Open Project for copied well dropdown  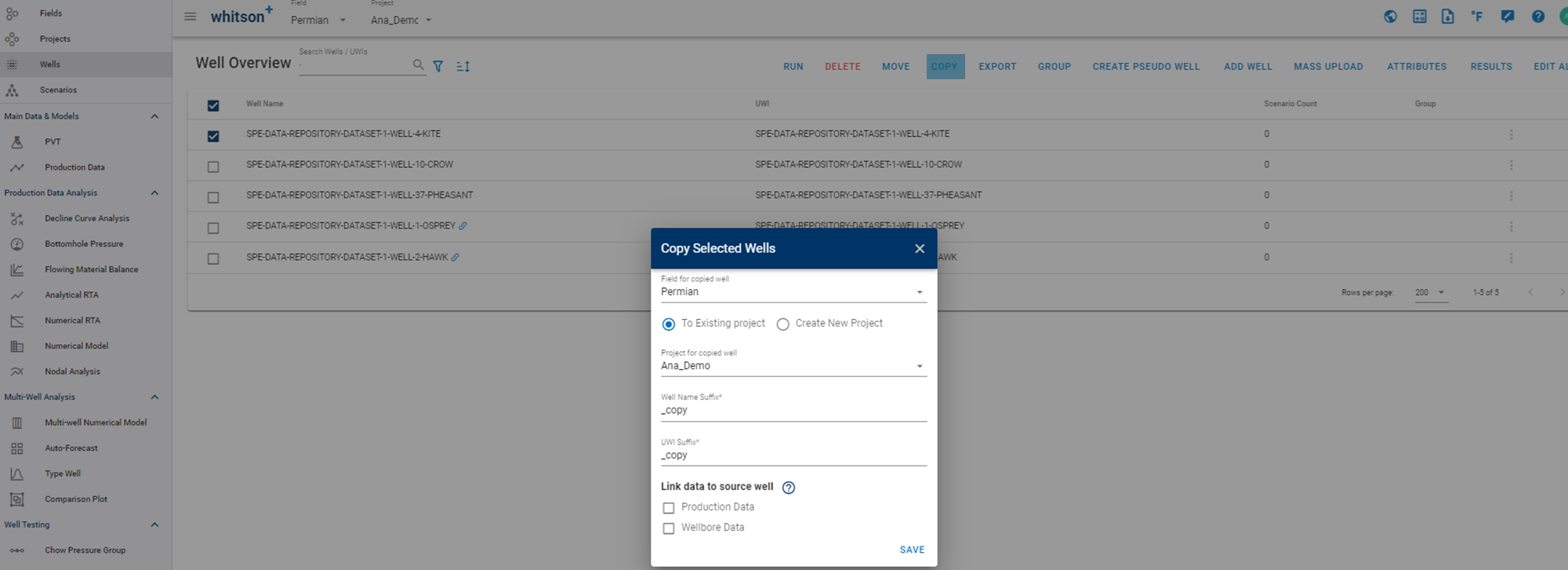click(793, 366)
